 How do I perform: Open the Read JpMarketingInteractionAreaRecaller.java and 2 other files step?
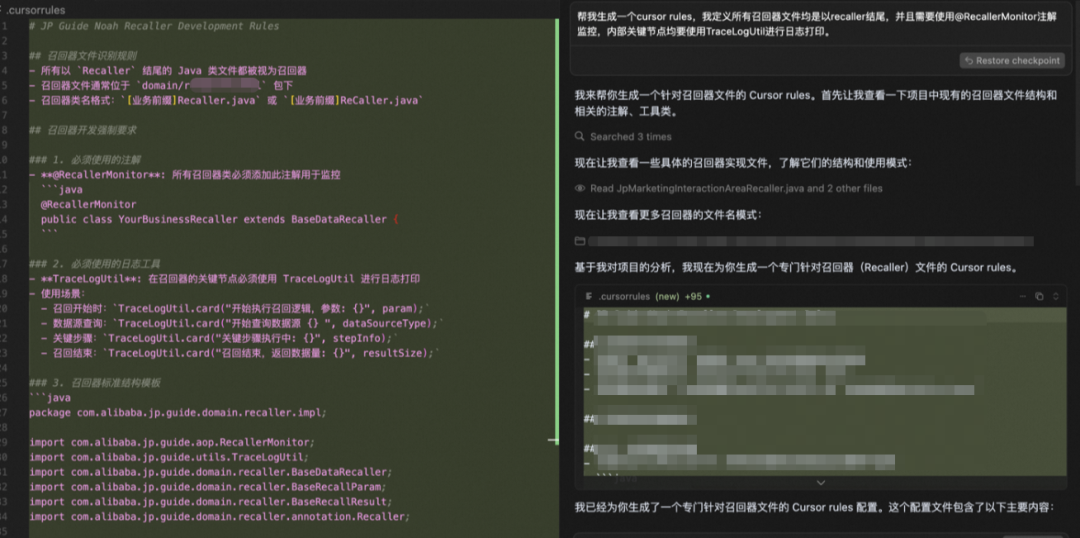pyautogui.click(x=736, y=188)
